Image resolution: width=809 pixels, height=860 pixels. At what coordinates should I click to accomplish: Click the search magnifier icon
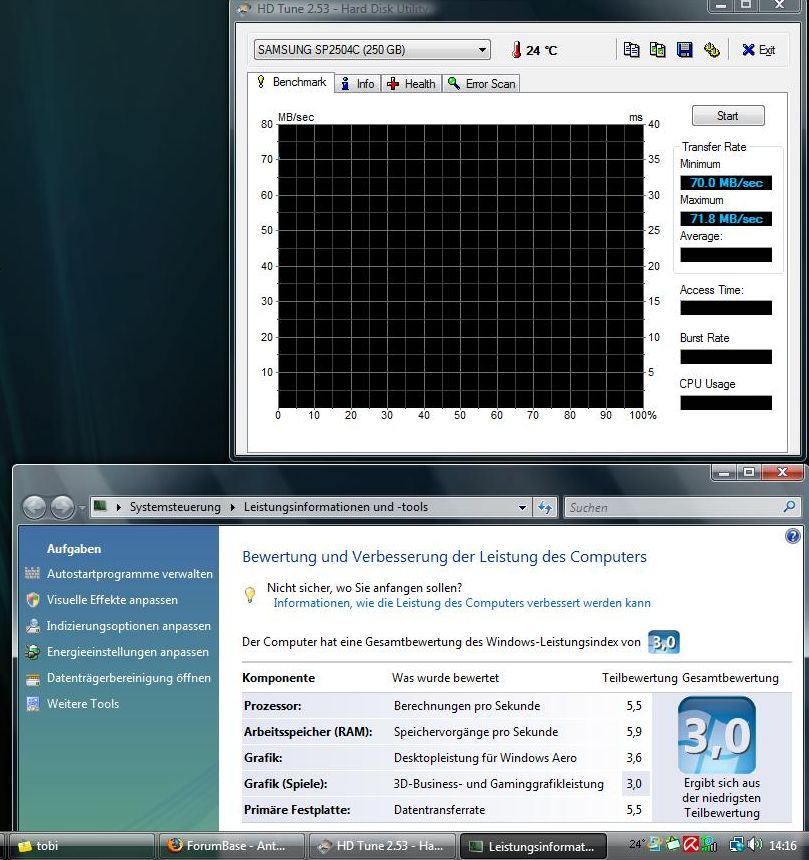pos(789,507)
